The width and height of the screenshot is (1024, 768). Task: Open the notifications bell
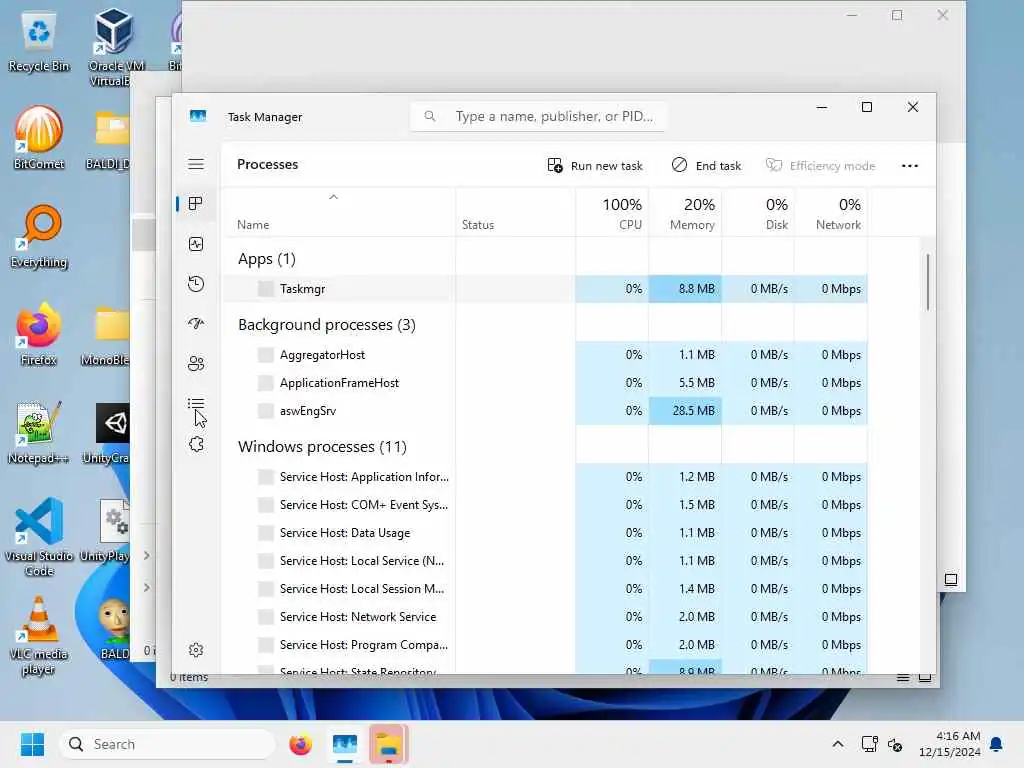tap(997, 744)
